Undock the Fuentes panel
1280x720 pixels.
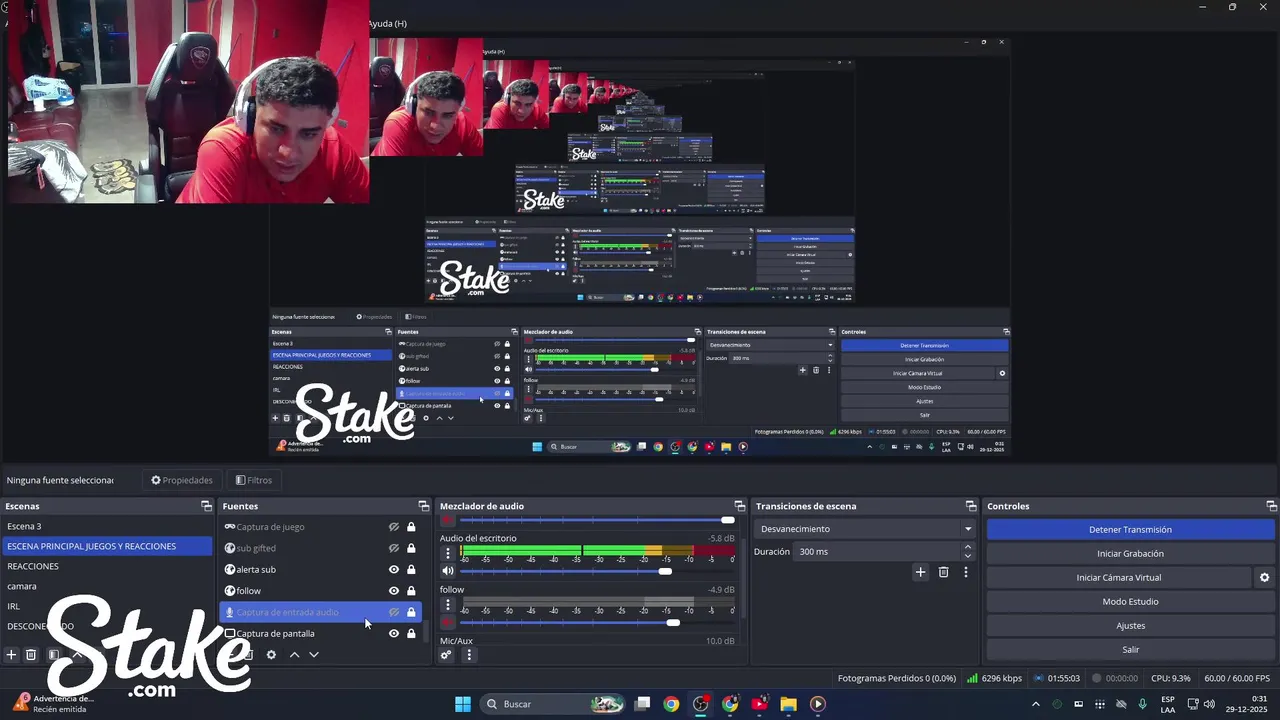pyautogui.click(x=423, y=506)
